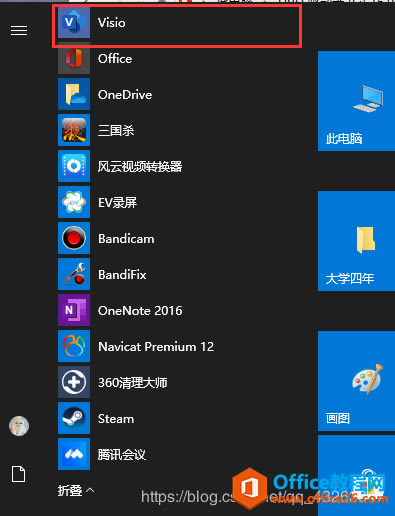Open 360清理大师 cleaner

tap(177, 382)
